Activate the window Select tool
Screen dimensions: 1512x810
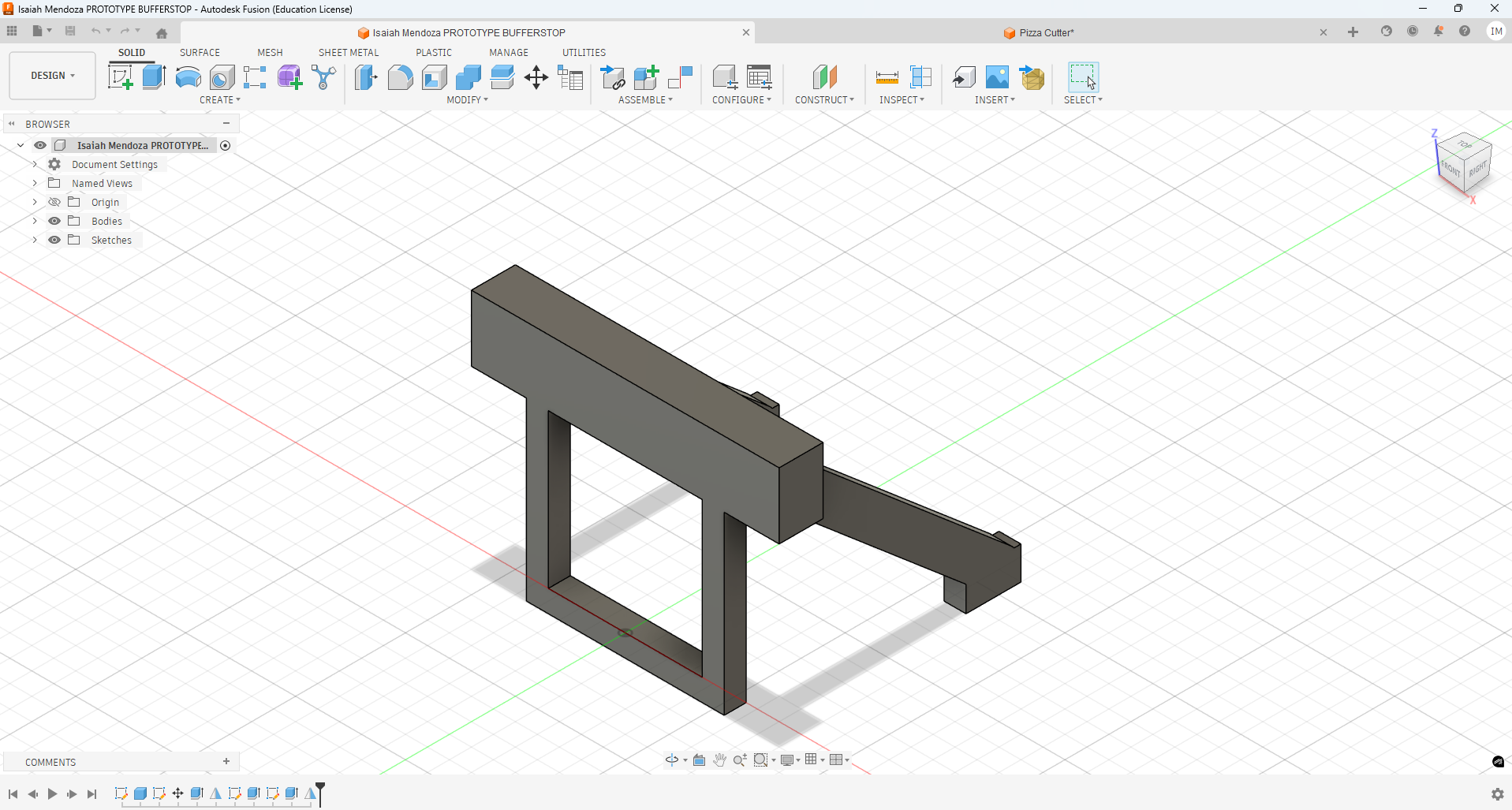1083,77
